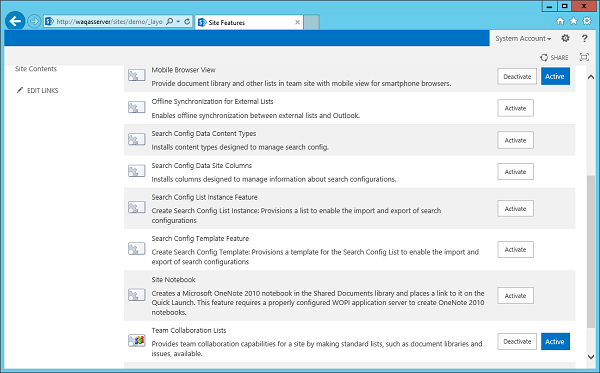
Task: Click the Active badge for Team Collaboration Lists
Action: point(555,342)
